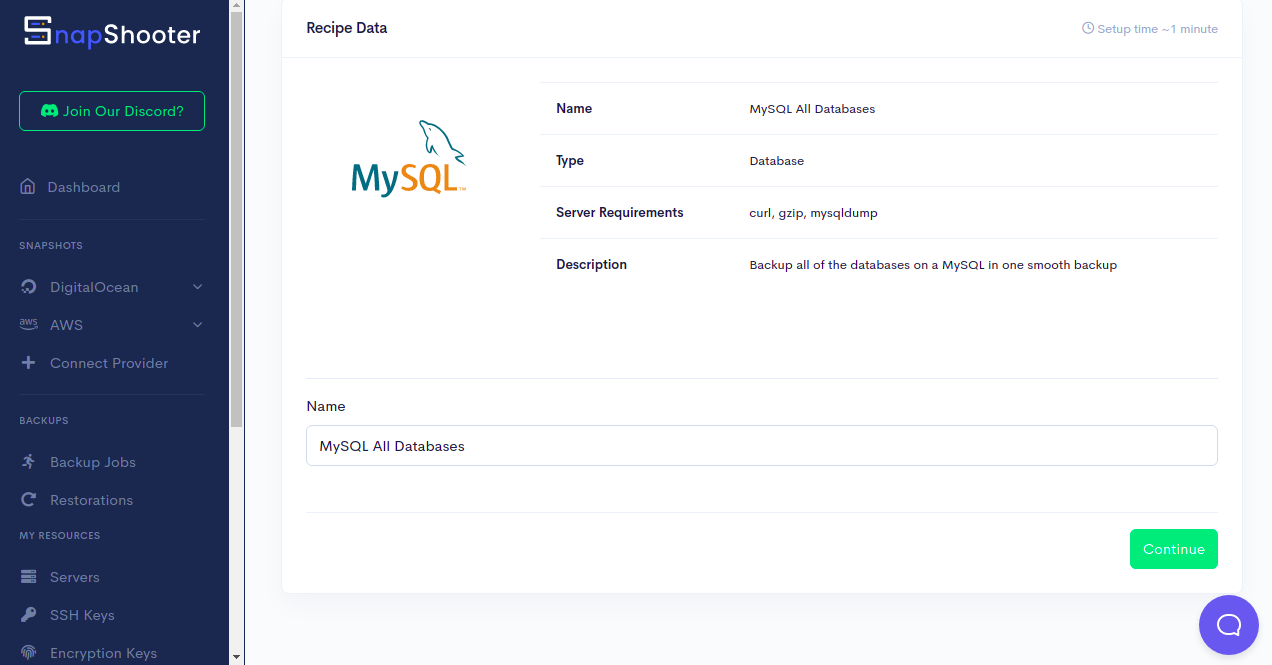Click the 'Recipe Data' heading
Screen dimensions: 1272x665
346,28
